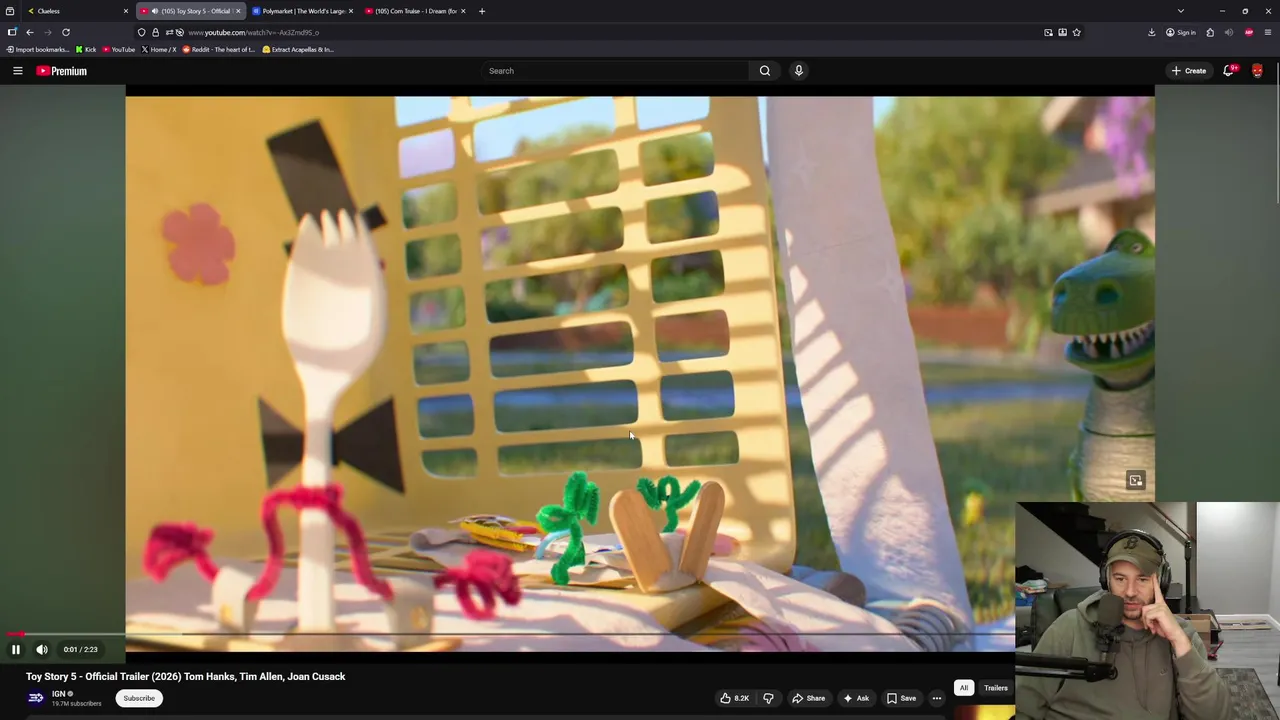Save the video to a playlist
Screen dimensions: 1280x720
click(901, 698)
